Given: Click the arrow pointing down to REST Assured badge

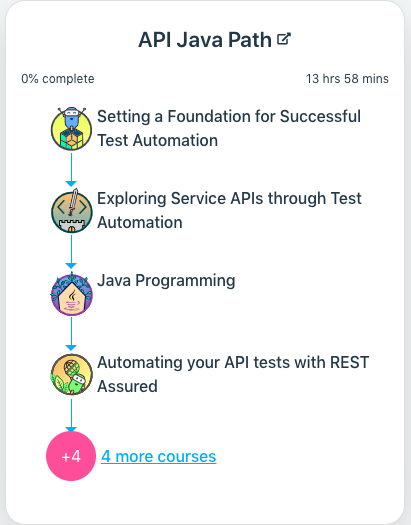Looking at the screenshot, I should [x=71, y=334].
